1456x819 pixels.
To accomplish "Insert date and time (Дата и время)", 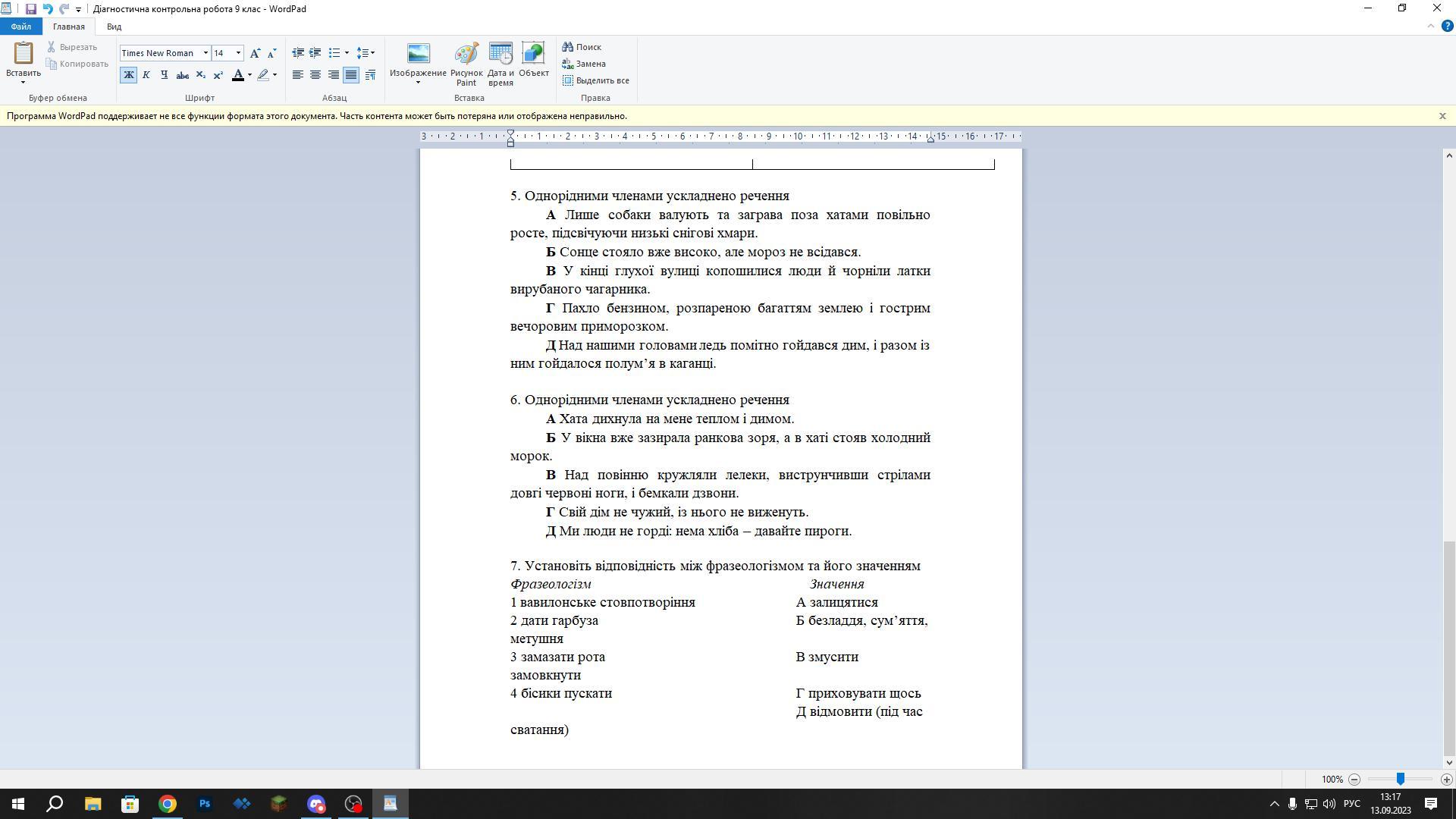I will click(500, 64).
